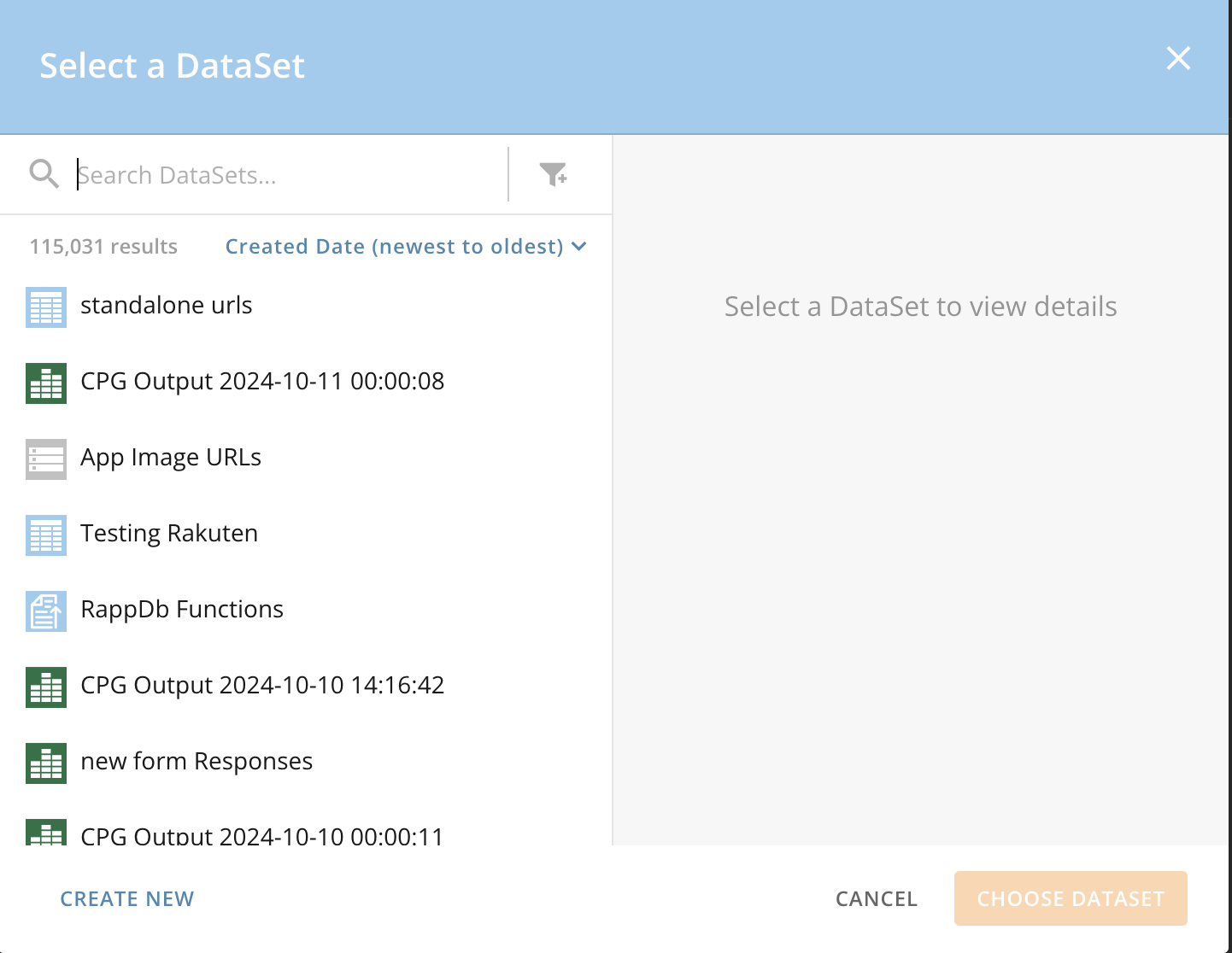
Task: Select the RappDb Functions dataset
Action: click(182, 609)
